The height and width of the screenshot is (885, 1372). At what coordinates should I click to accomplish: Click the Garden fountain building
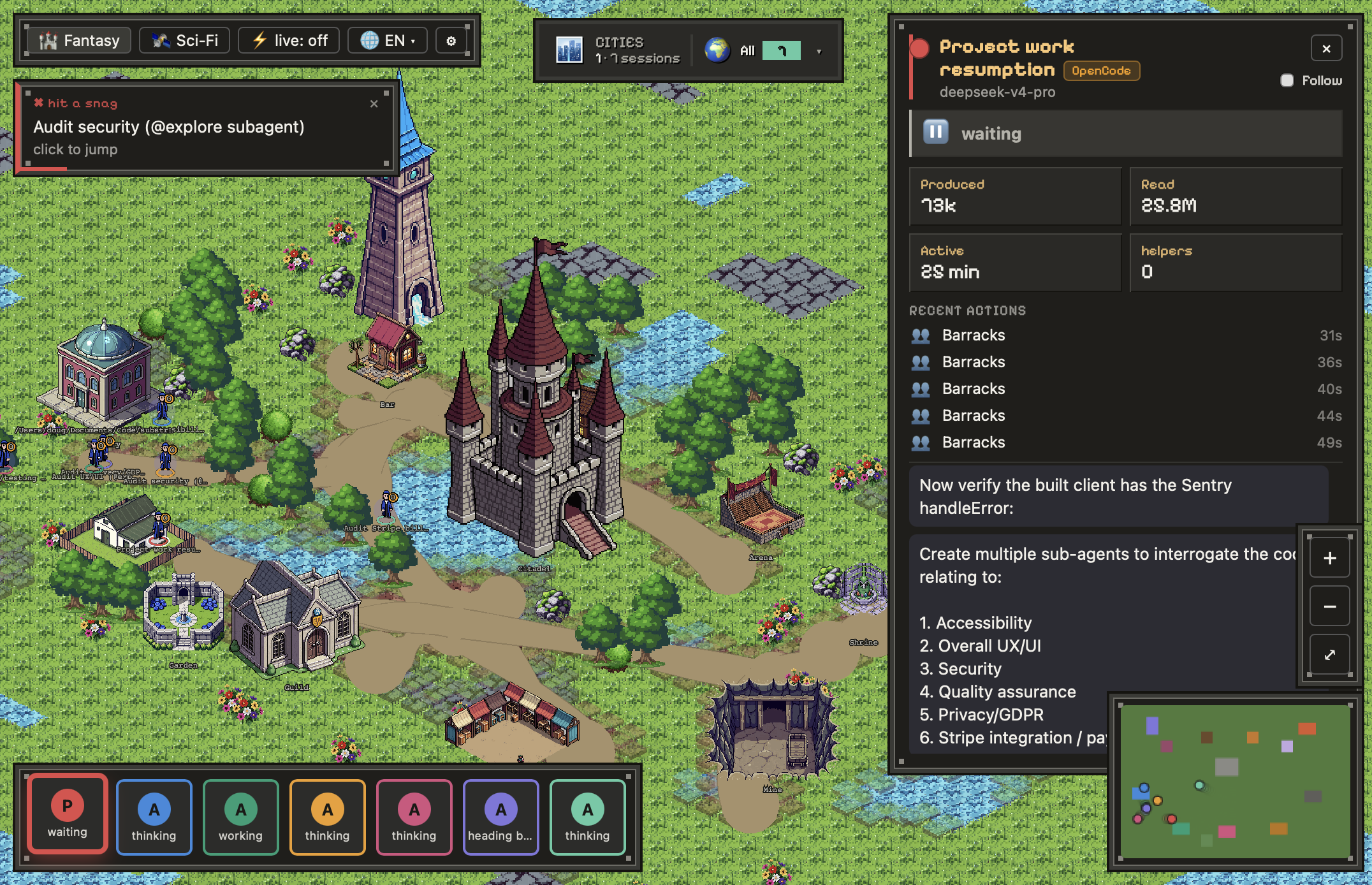pyautogui.click(x=183, y=612)
